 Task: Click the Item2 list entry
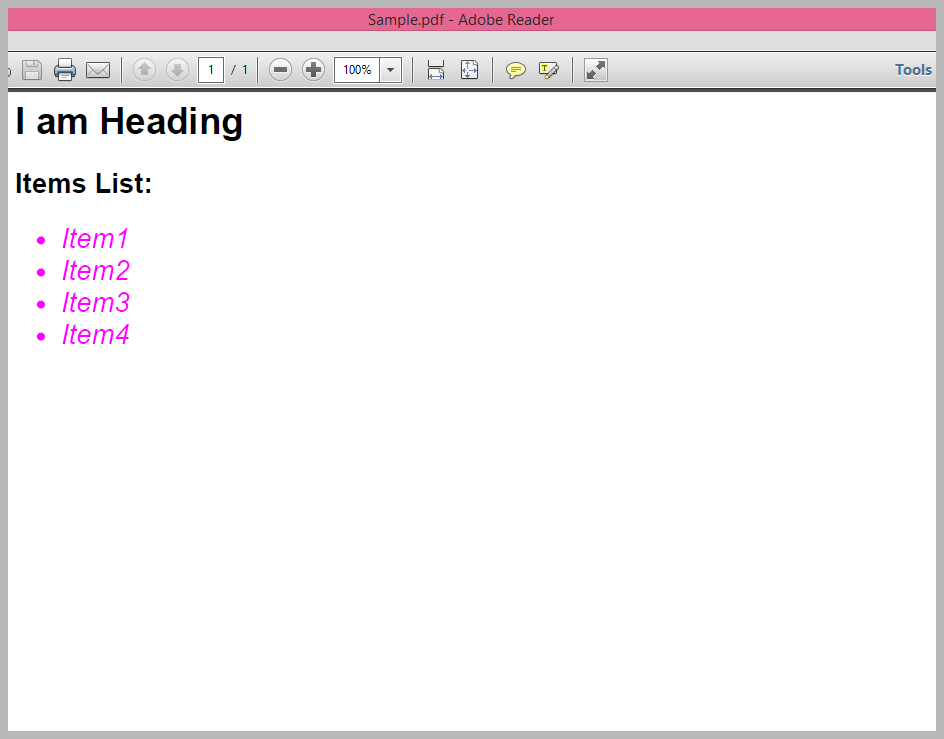(x=96, y=271)
